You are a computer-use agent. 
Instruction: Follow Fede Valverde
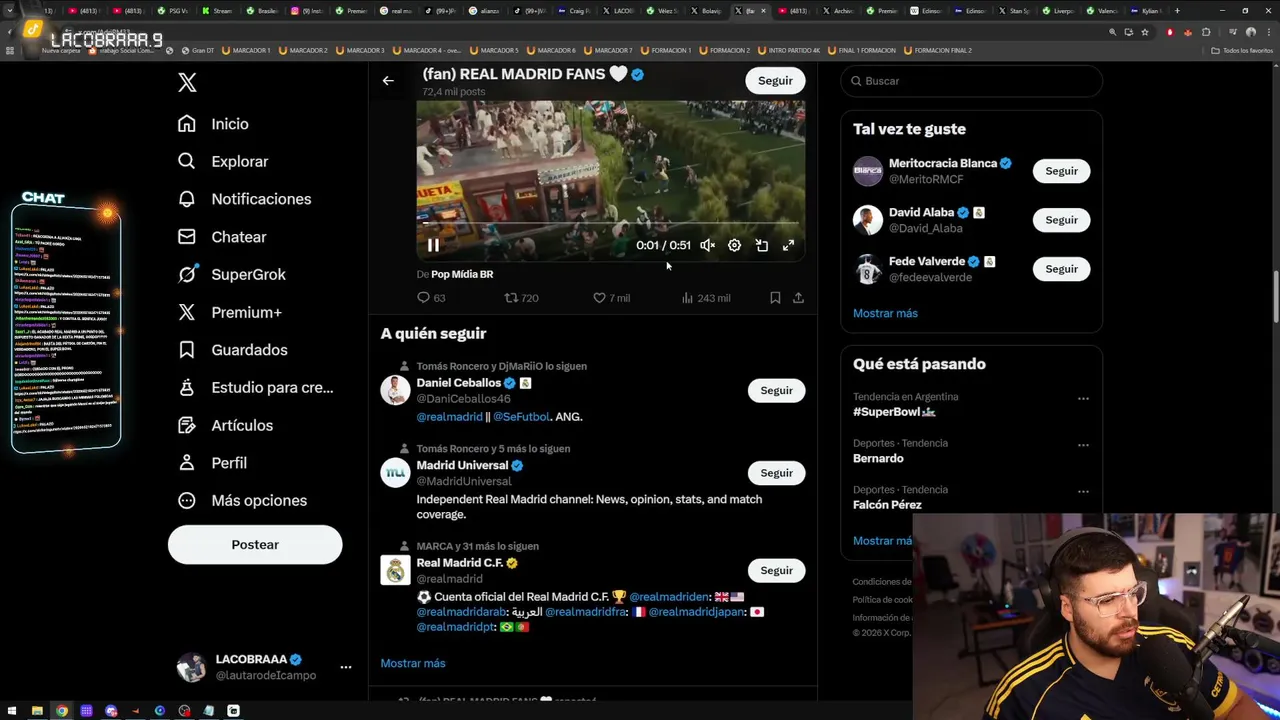(1061, 269)
